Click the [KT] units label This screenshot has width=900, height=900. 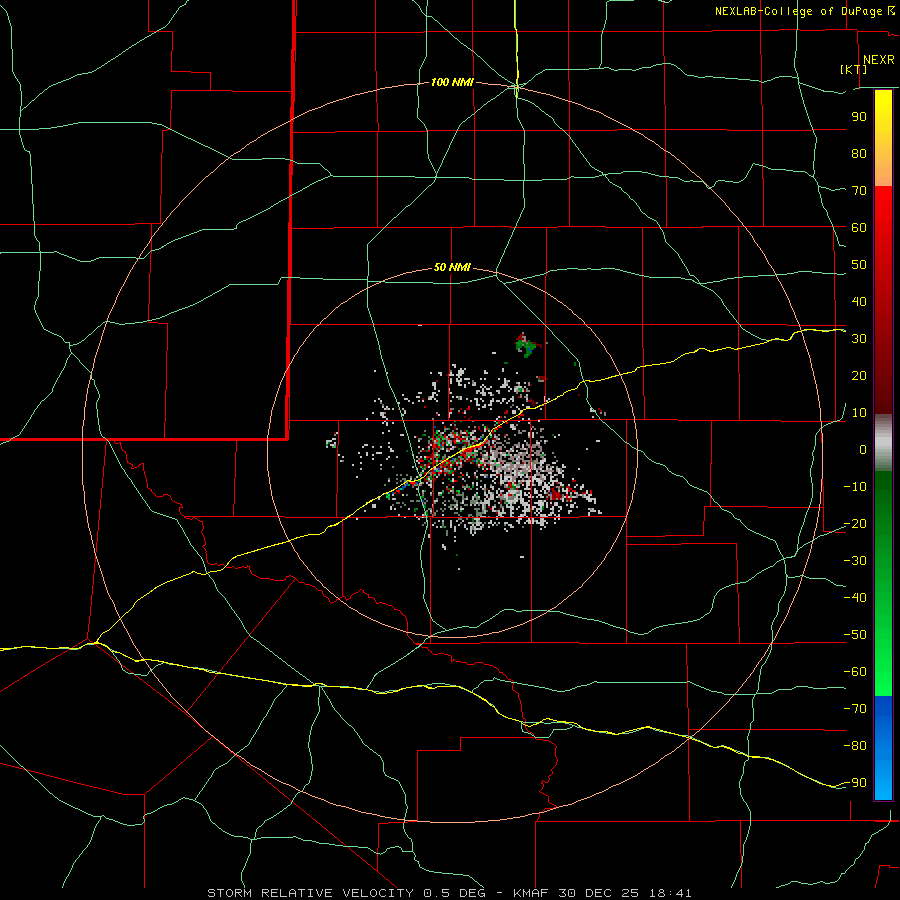(854, 69)
